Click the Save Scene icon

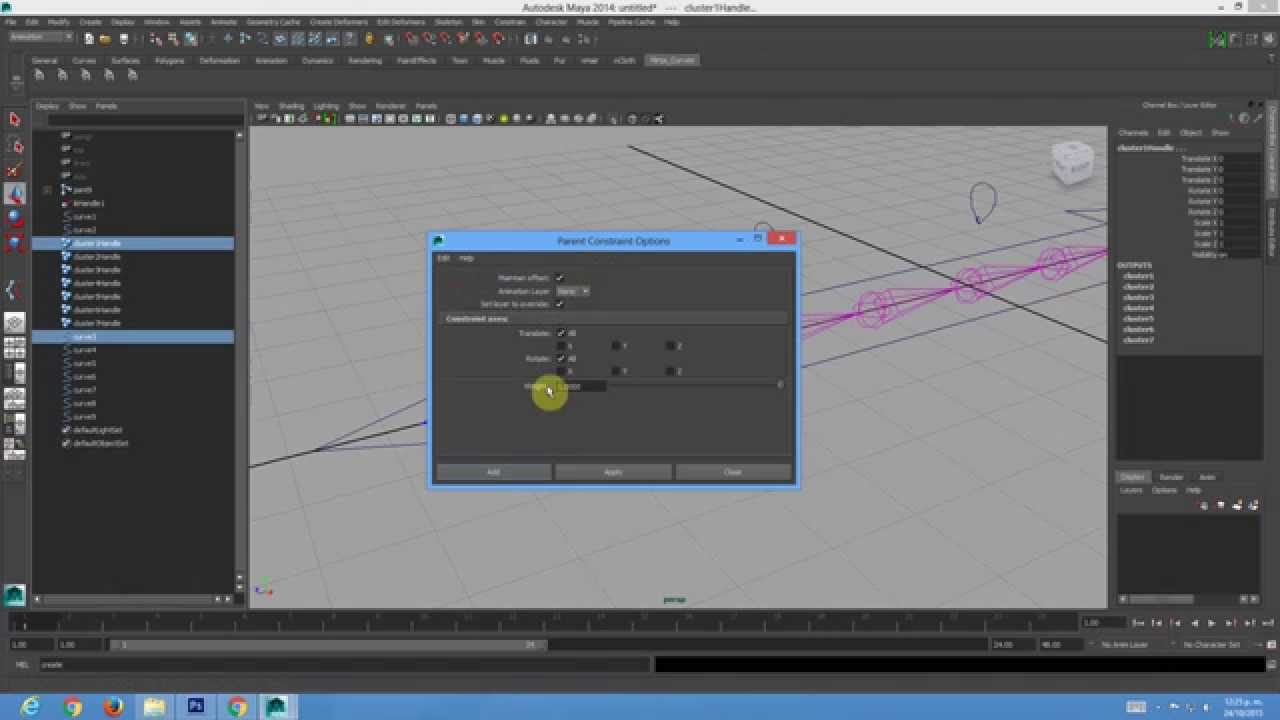pos(123,39)
